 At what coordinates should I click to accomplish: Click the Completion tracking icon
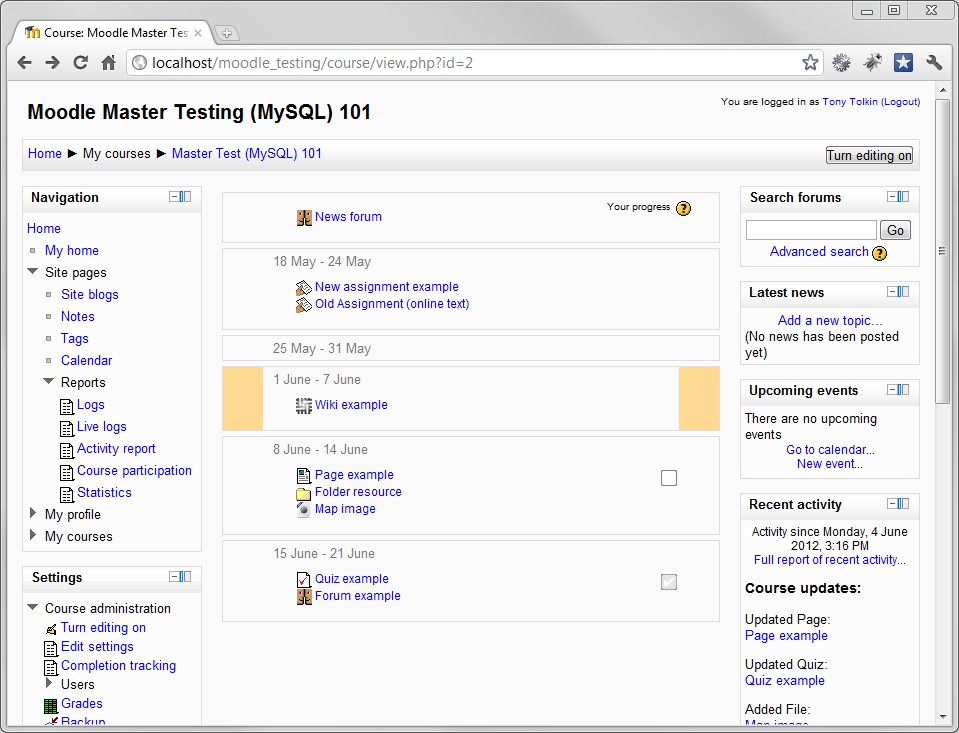(51, 668)
